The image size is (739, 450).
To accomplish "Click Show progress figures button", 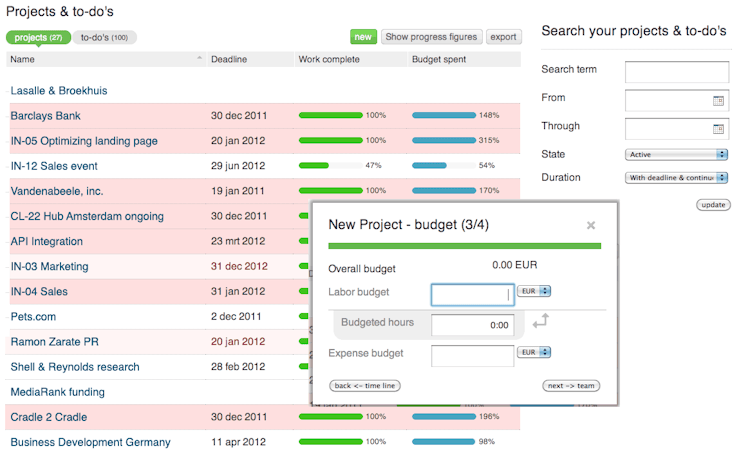I will coord(431,37).
